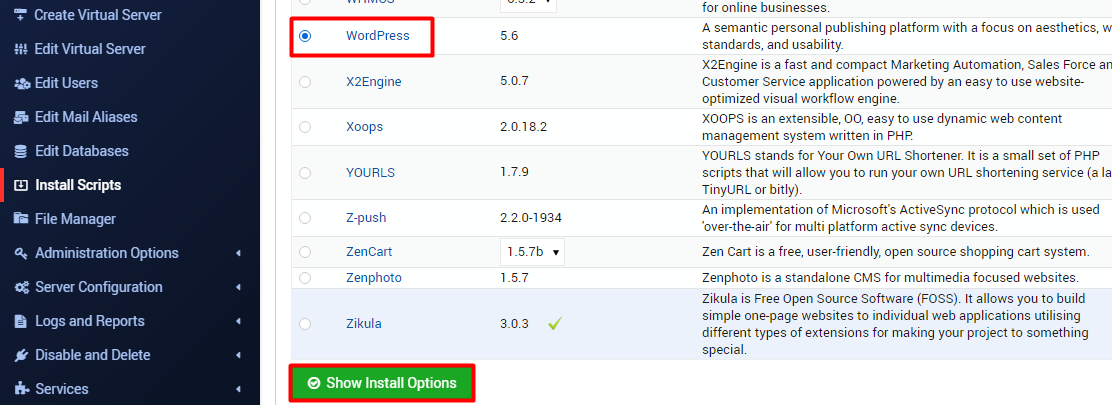This screenshot has width=1112, height=405.
Task: Click the Zenphoto standalone CMS description
Action: [x=891, y=277]
